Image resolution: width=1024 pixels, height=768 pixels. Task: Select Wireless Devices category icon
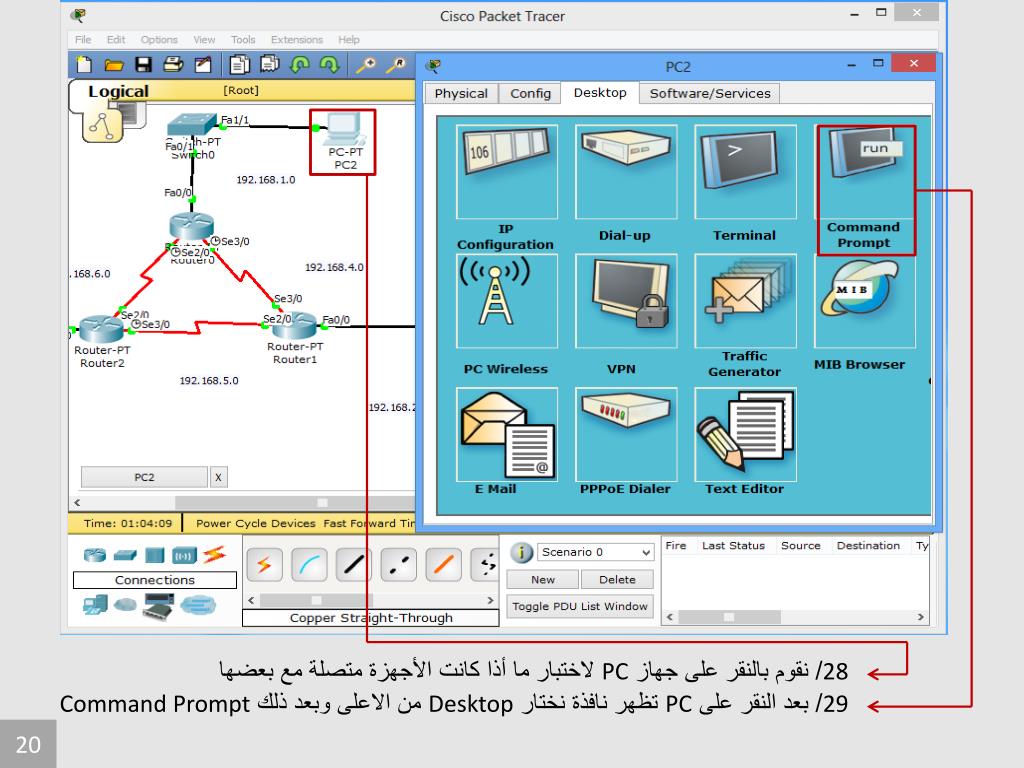pyautogui.click(x=184, y=556)
